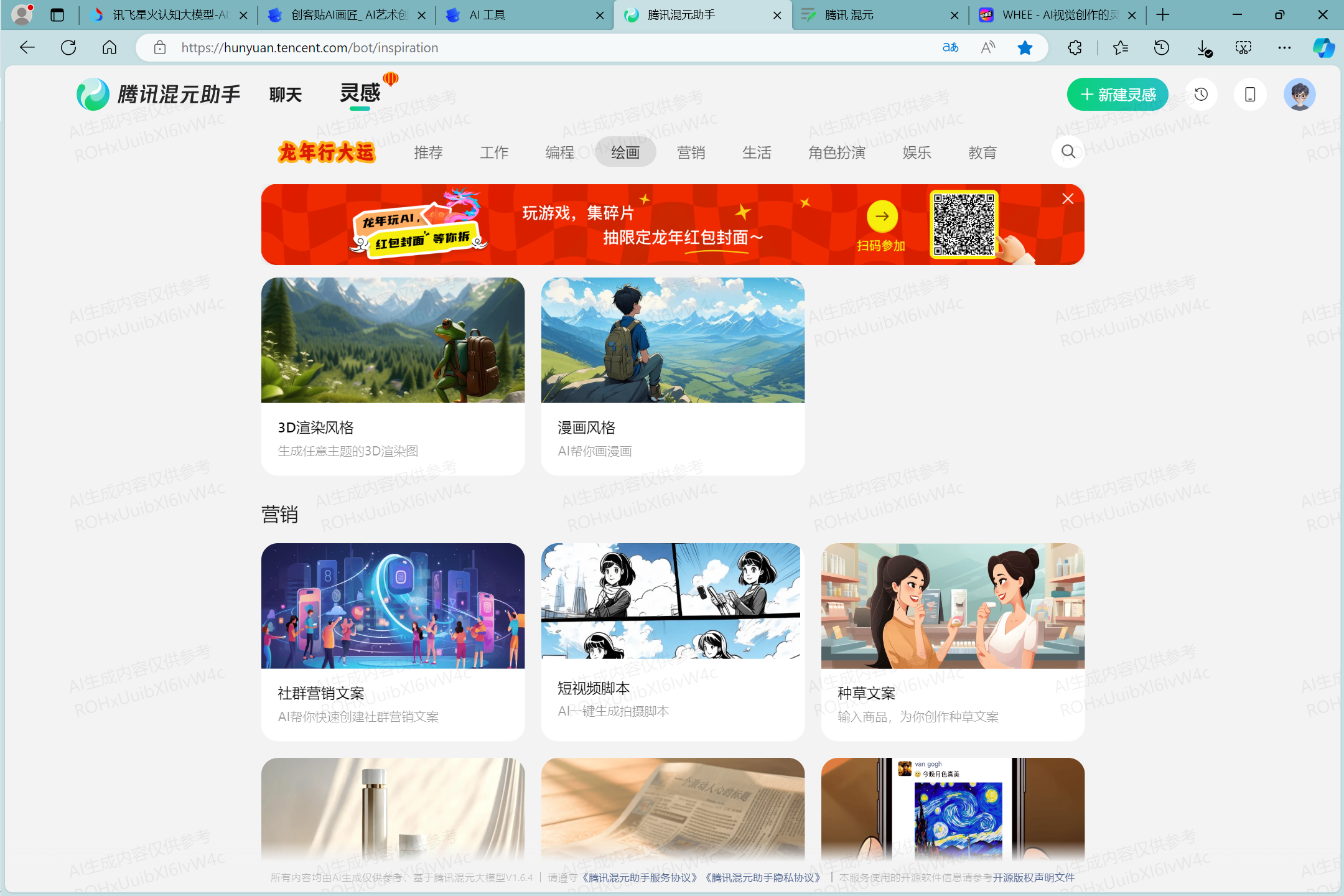Image resolution: width=1344 pixels, height=896 pixels.
Task: Open browser extensions puzzle icon
Action: 1075,47
